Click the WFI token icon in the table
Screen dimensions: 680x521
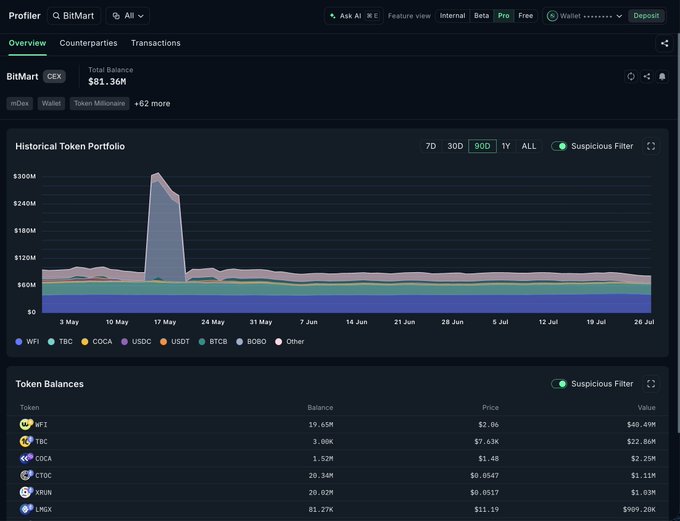26,424
